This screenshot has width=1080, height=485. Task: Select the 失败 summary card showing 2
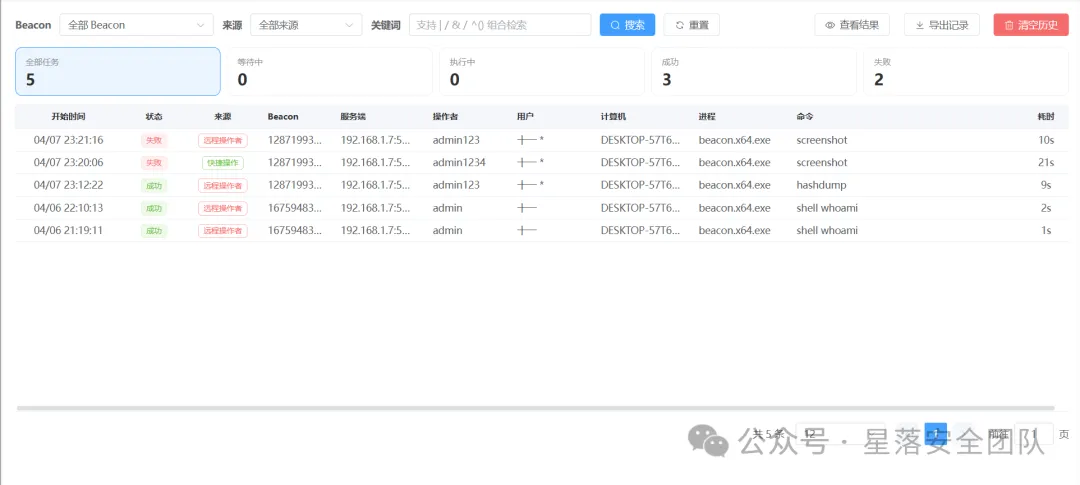click(x=966, y=72)
